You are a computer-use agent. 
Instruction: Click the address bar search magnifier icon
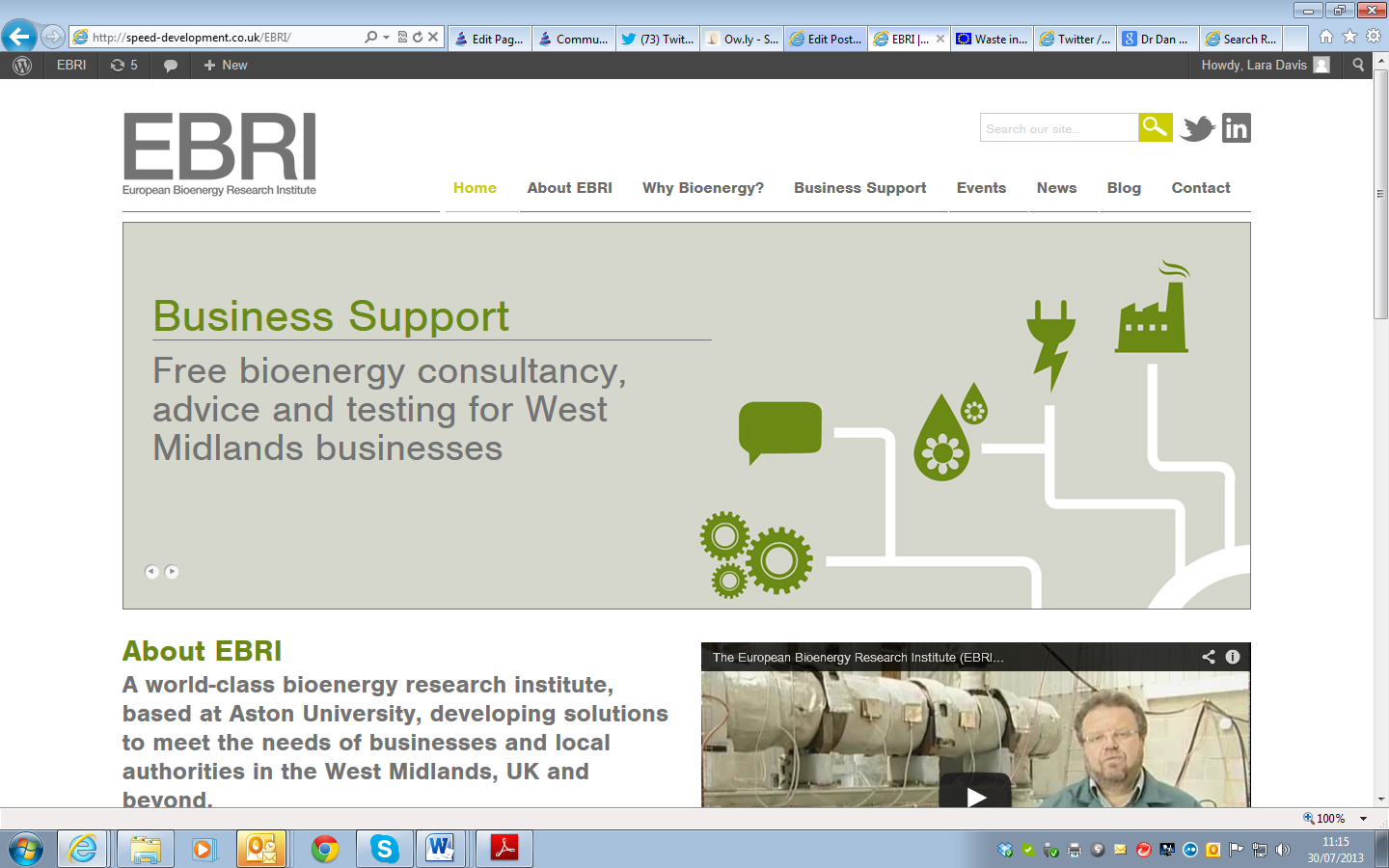tap(370, 37)
